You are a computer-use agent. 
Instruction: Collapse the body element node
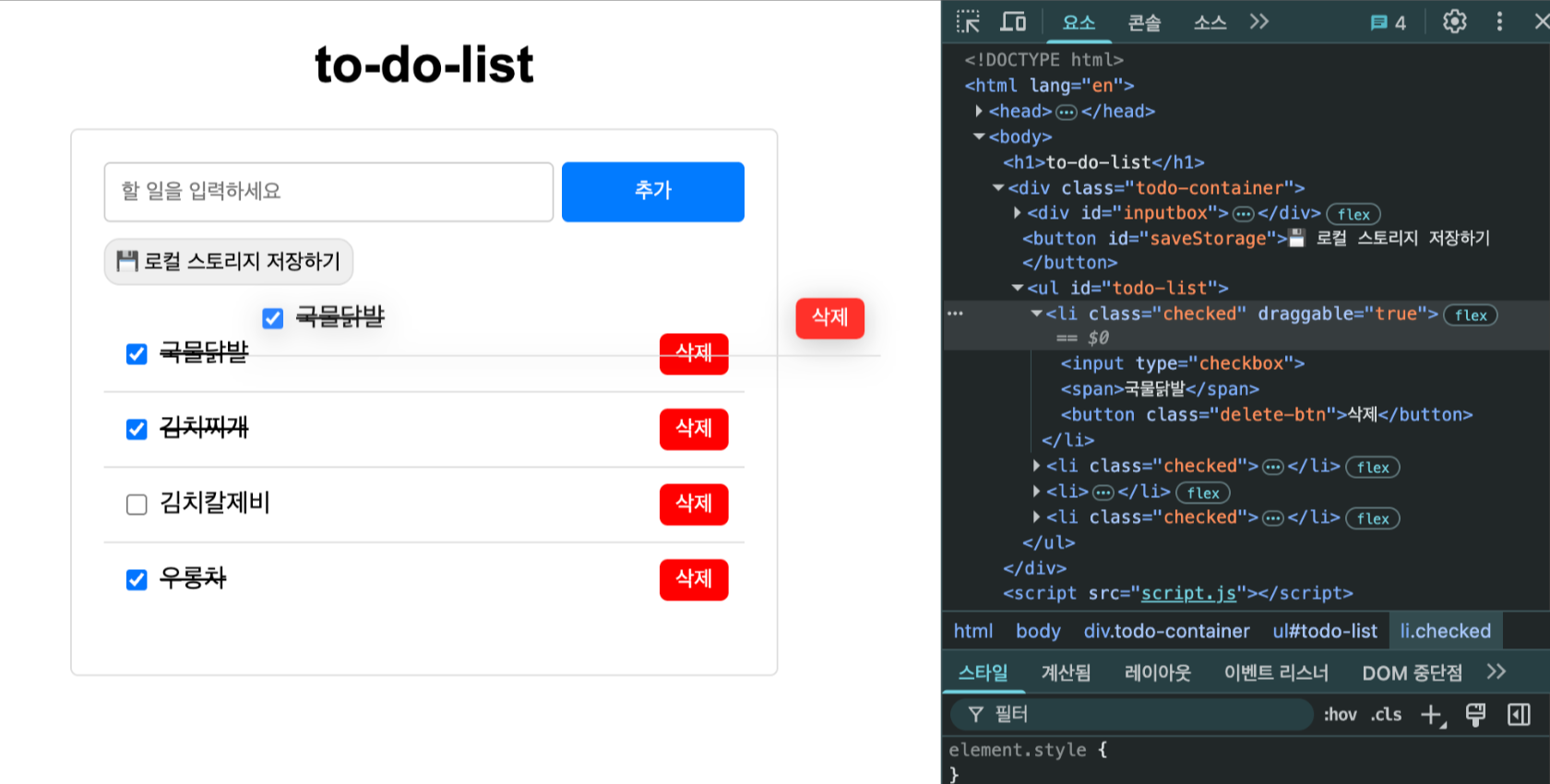pos(979,137)
